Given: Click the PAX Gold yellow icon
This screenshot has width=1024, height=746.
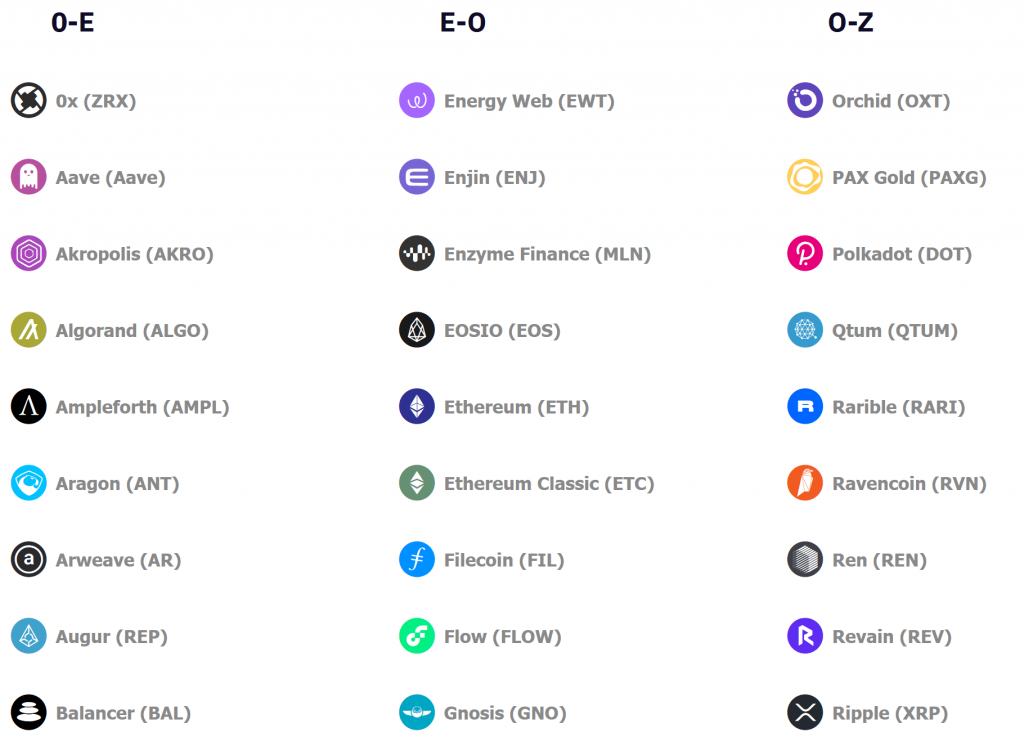Looking at the screenshot, I should [x=805, y=177].
